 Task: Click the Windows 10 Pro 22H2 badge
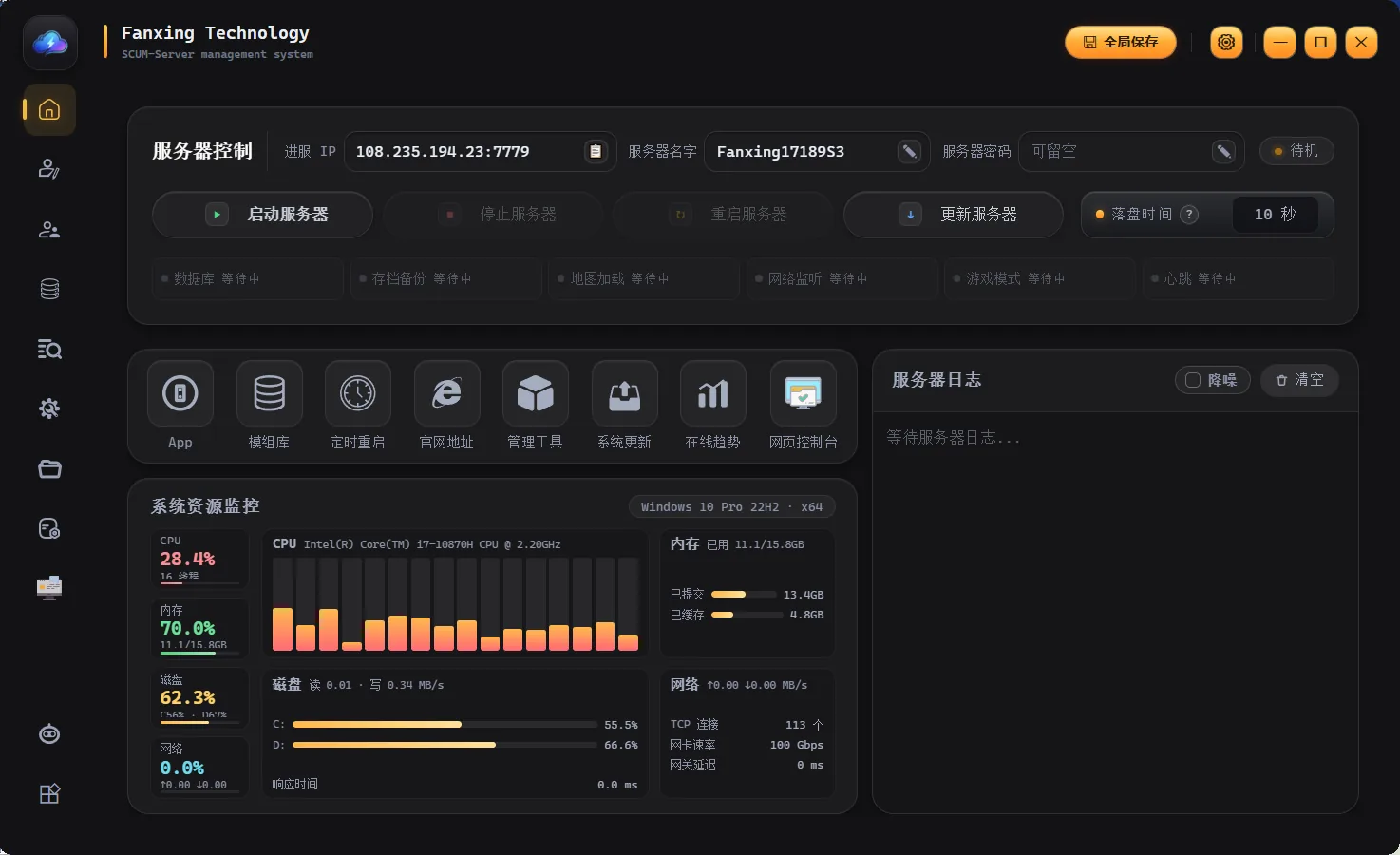coord(731,507)
